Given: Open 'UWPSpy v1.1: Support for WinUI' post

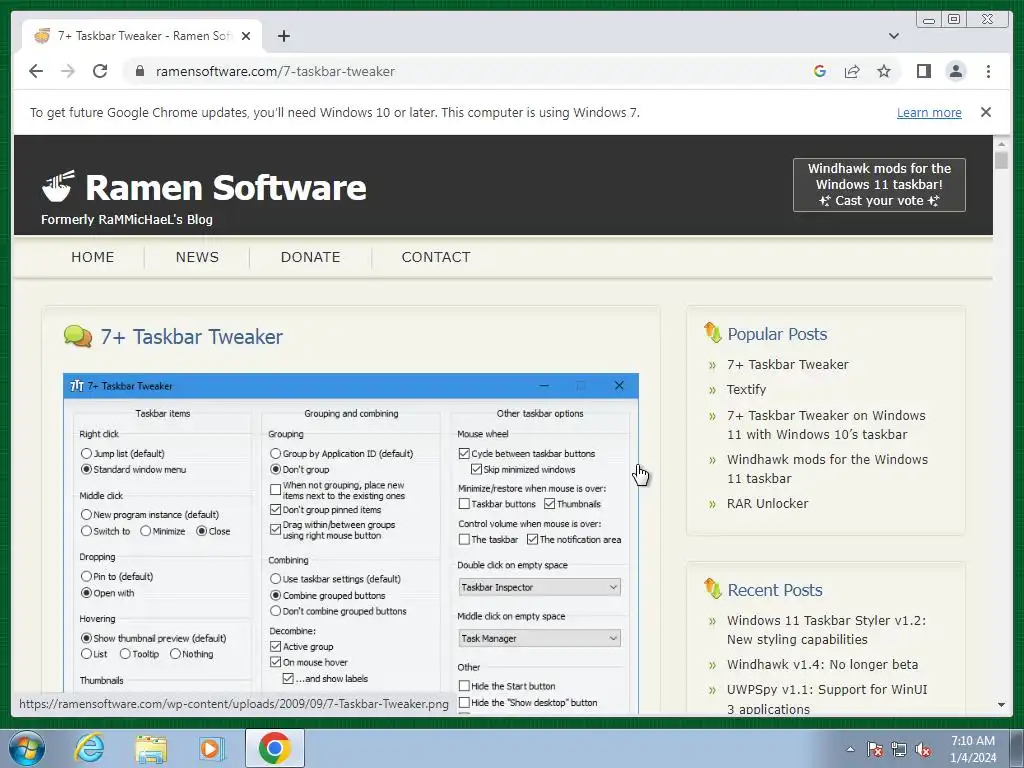Looking at the screenshot, I should [x=827, y=699].
